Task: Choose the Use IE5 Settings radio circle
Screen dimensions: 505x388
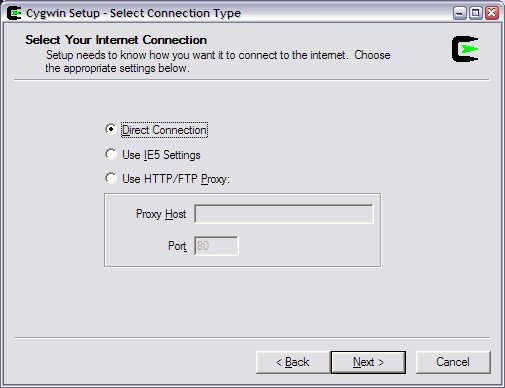Action: [x=111, y=154]
